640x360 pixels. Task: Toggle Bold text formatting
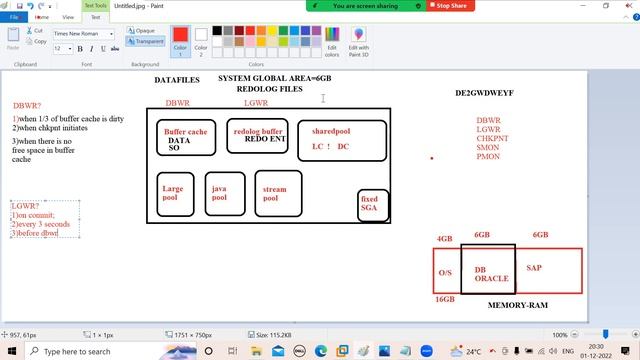(80, 49)
